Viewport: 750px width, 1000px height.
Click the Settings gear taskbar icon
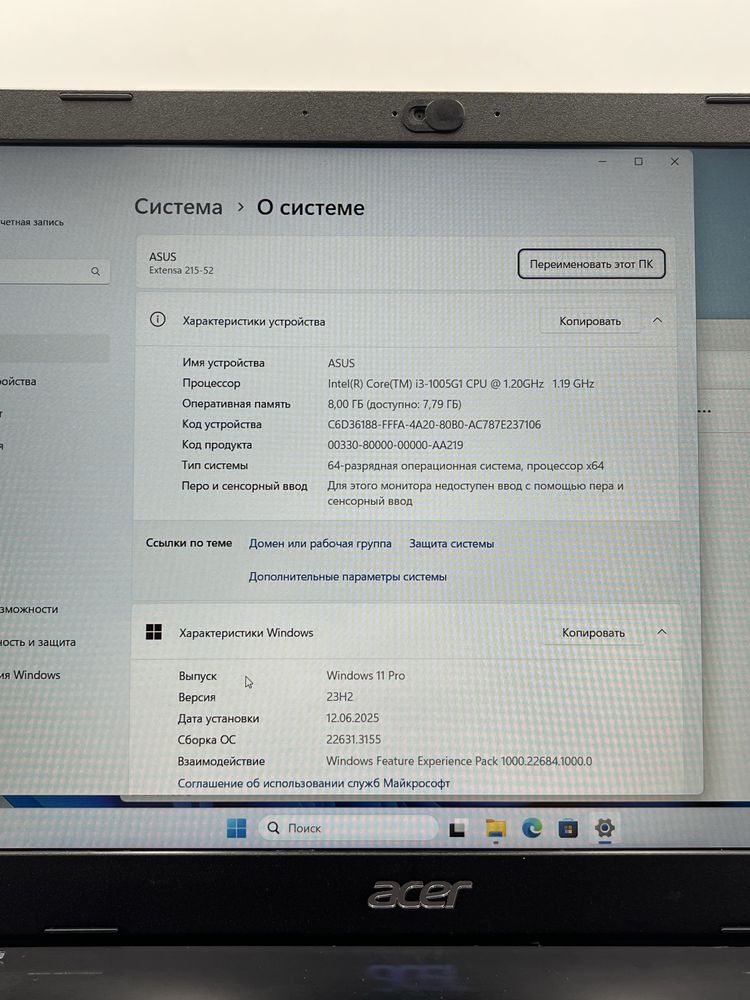pyautogui.click(x=604, y=828)
